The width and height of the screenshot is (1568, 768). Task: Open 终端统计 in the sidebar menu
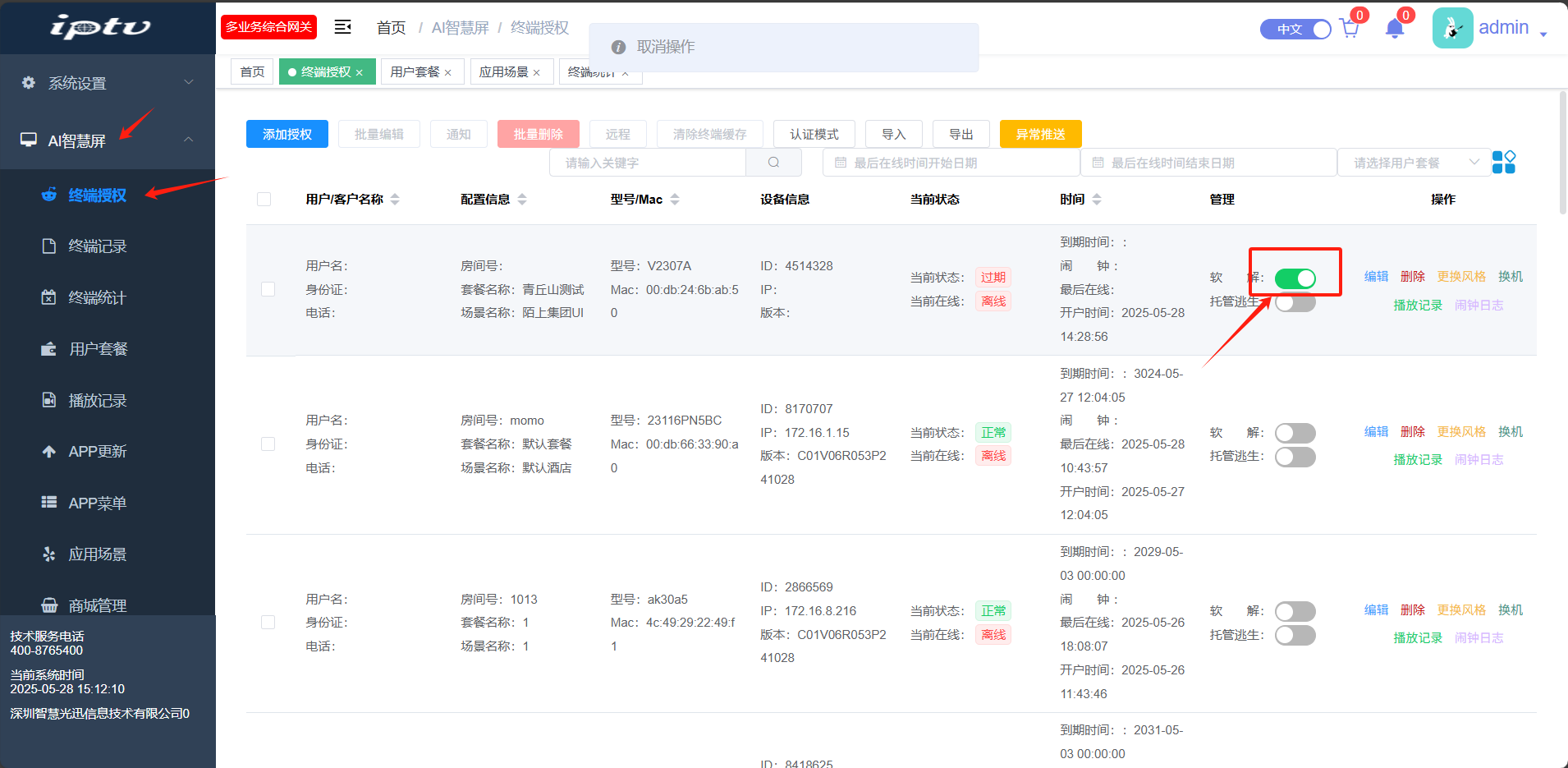click(97, 297)
